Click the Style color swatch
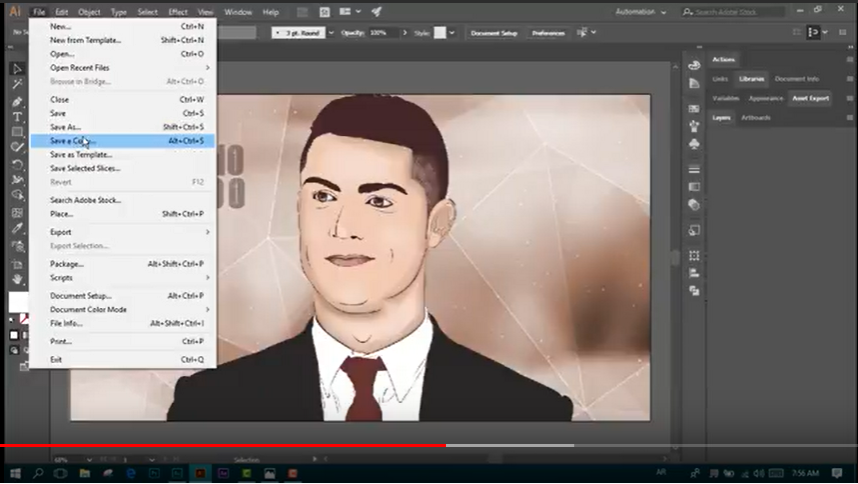This screenshot has width=858, height=484. click(x=440, y=33)
